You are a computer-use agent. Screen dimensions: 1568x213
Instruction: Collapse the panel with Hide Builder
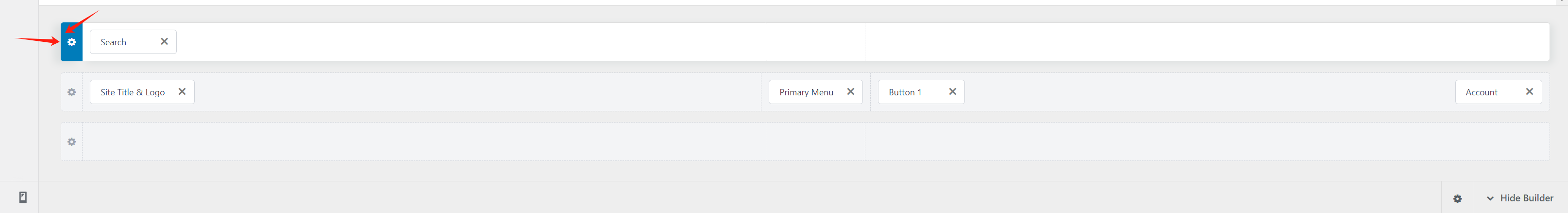[1520, 198]
